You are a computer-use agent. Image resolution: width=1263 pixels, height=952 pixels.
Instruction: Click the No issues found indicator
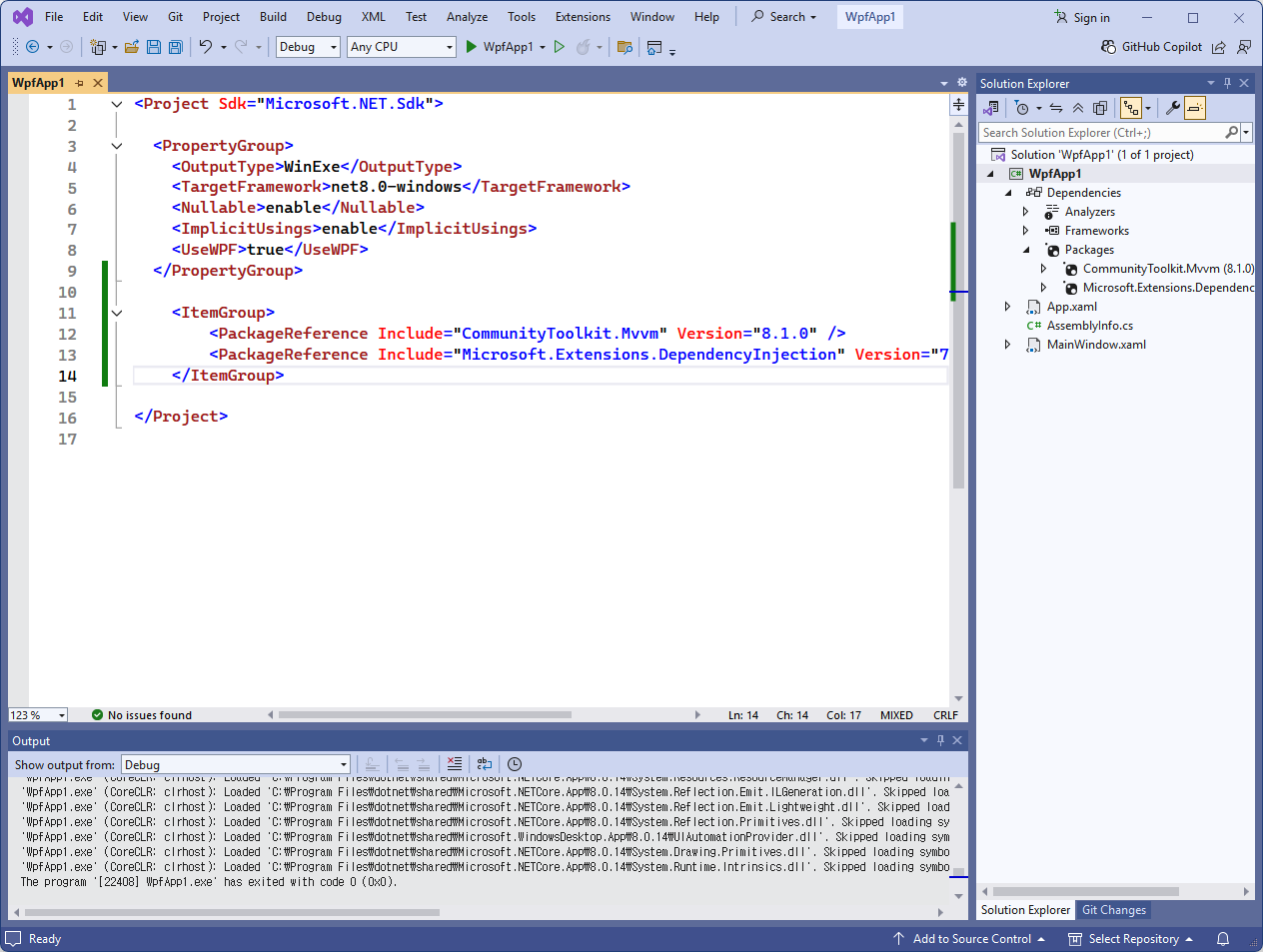coord(141,715)
